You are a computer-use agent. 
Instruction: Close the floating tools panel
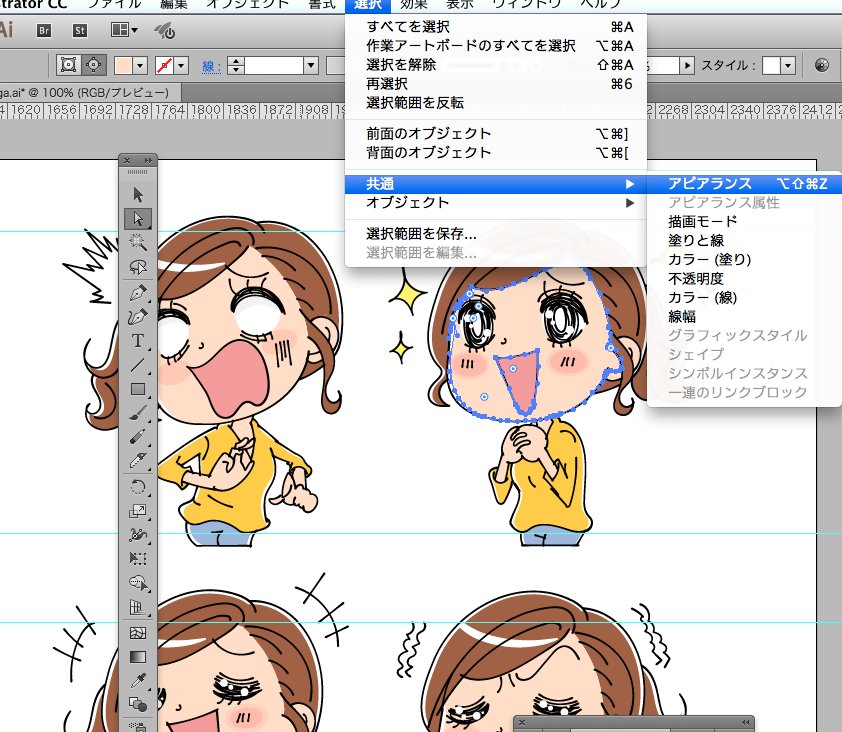127,161
